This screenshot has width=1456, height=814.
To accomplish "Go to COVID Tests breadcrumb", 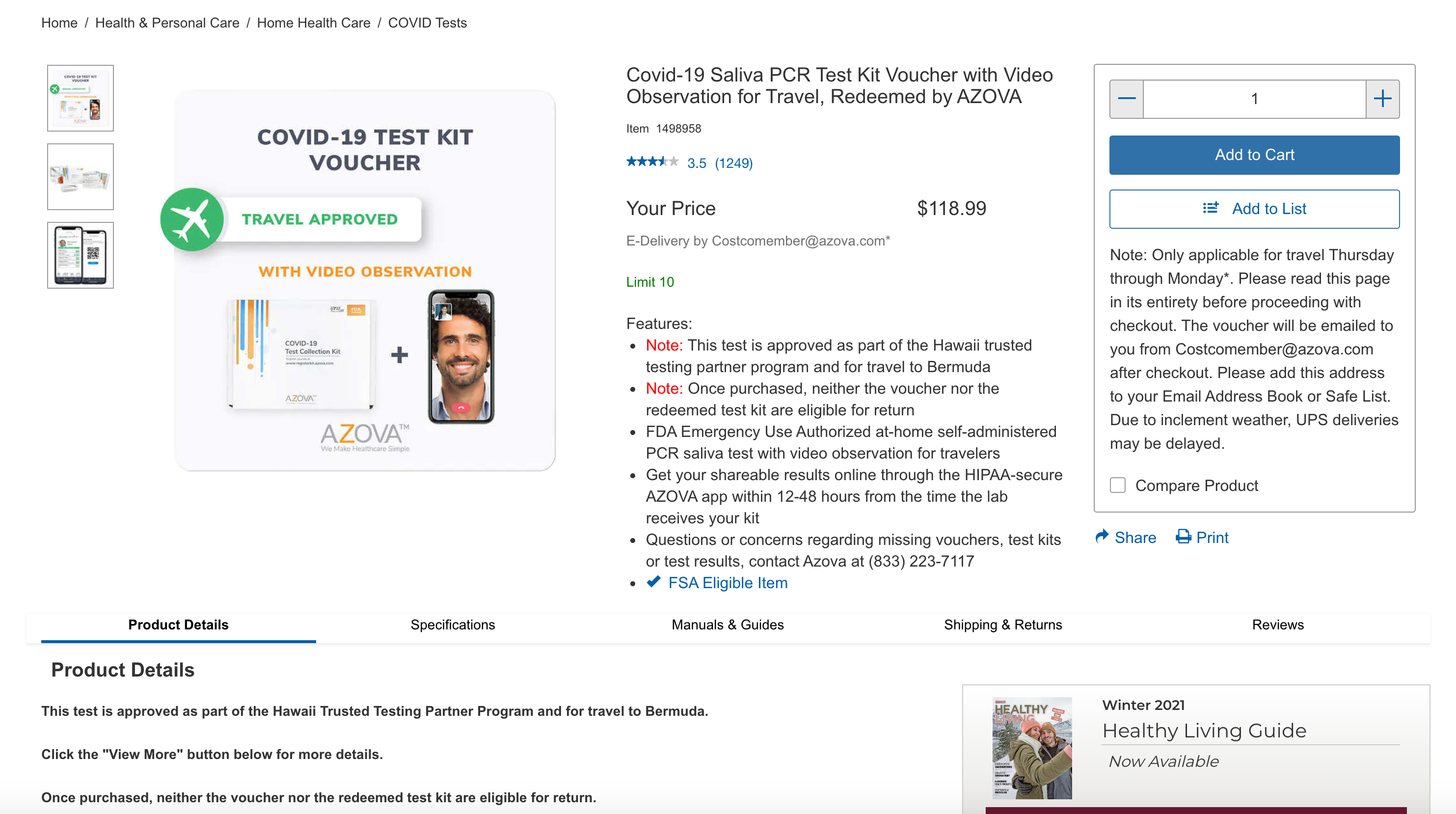I will coord(427,23).
